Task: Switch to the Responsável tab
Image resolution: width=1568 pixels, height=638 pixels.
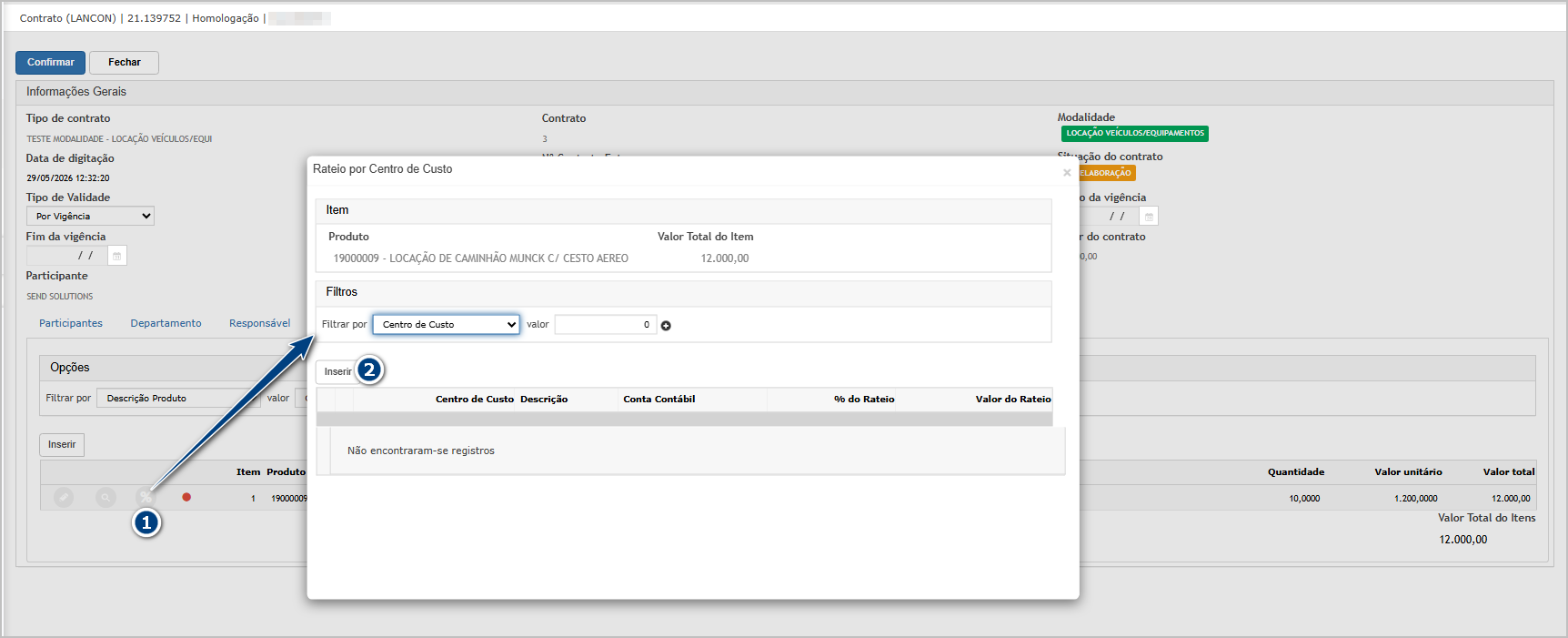Action: [x=260, y=323]
